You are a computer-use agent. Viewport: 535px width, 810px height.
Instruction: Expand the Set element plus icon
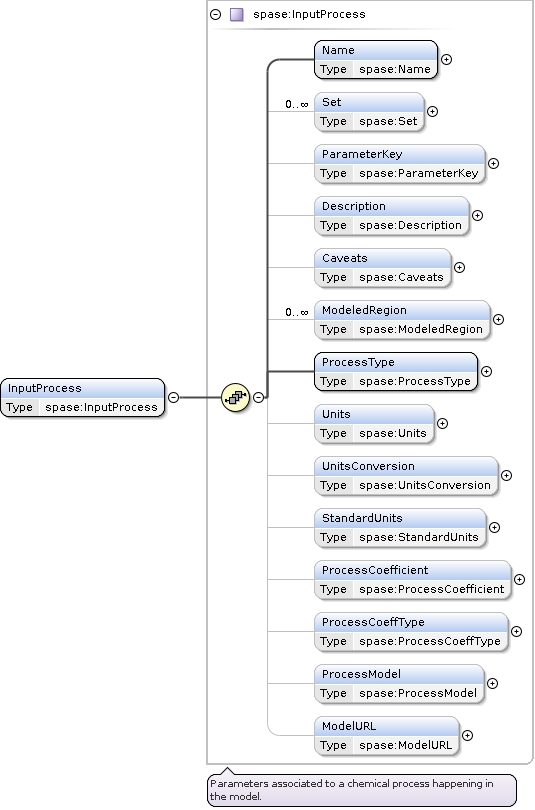point(433,112)
